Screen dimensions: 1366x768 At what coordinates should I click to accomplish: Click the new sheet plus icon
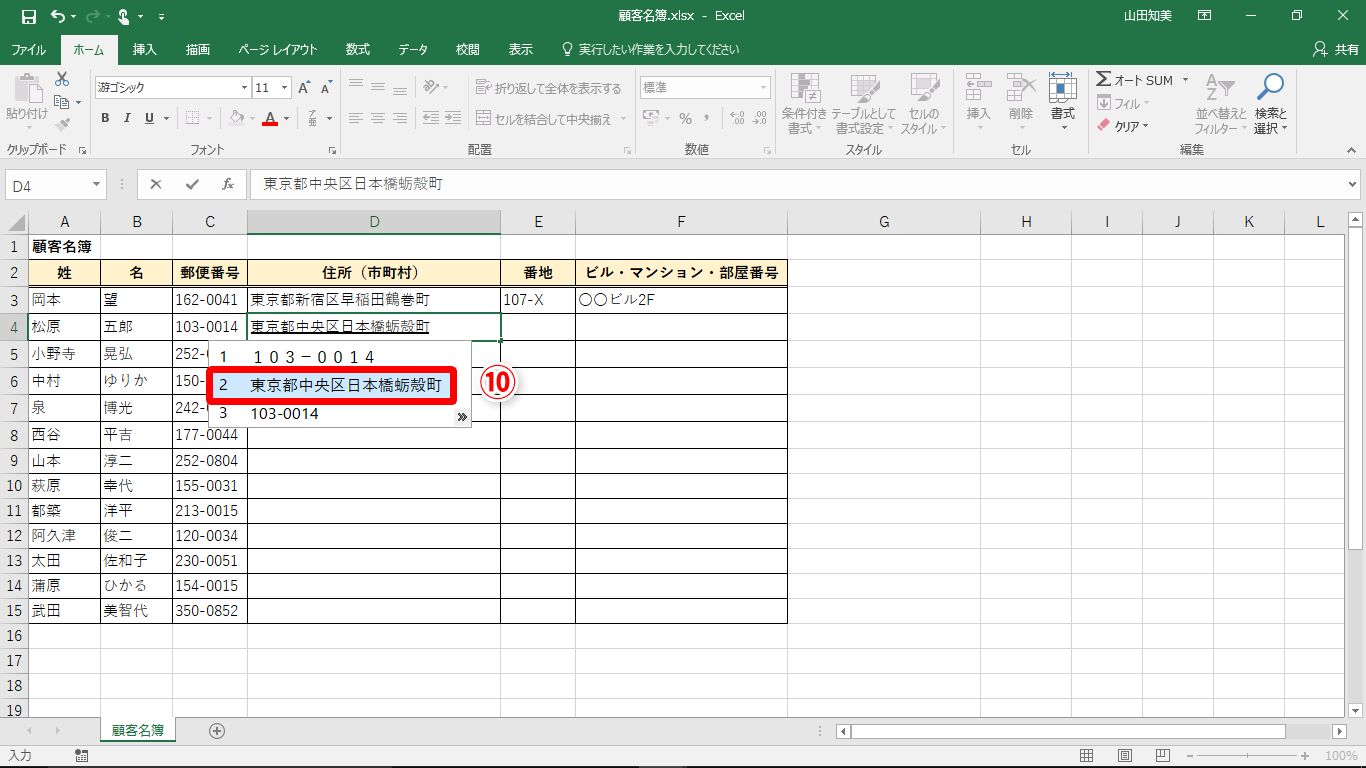(x=217, y=731)
